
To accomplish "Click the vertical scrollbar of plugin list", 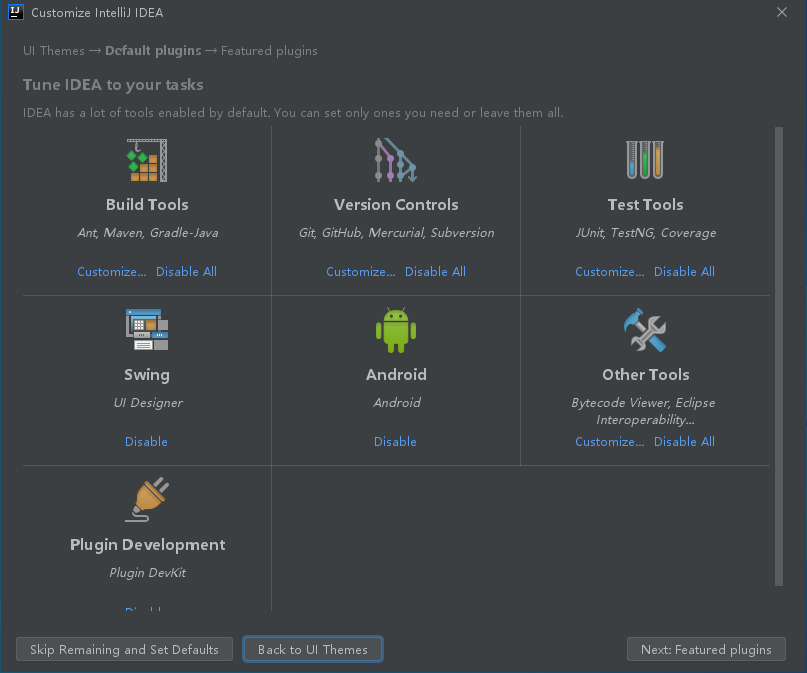I will point(779,356).
